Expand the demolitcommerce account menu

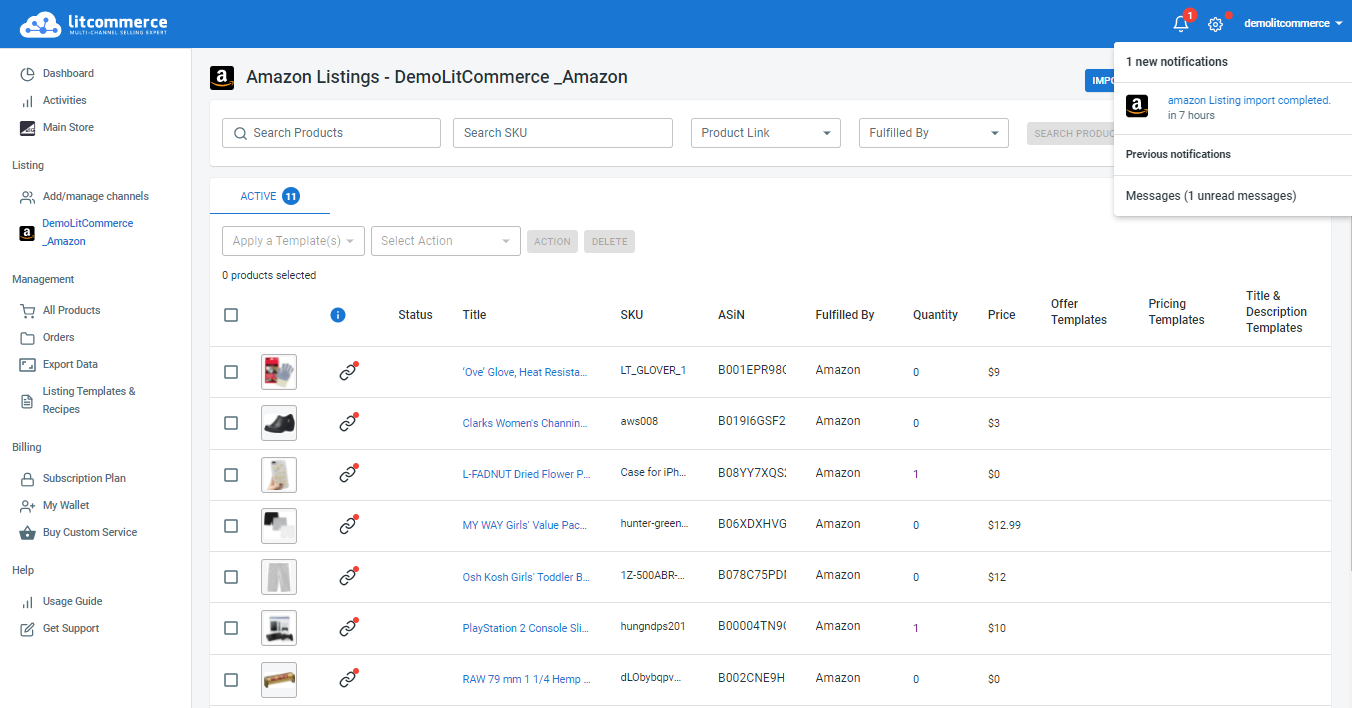(x=1294, y=24)
